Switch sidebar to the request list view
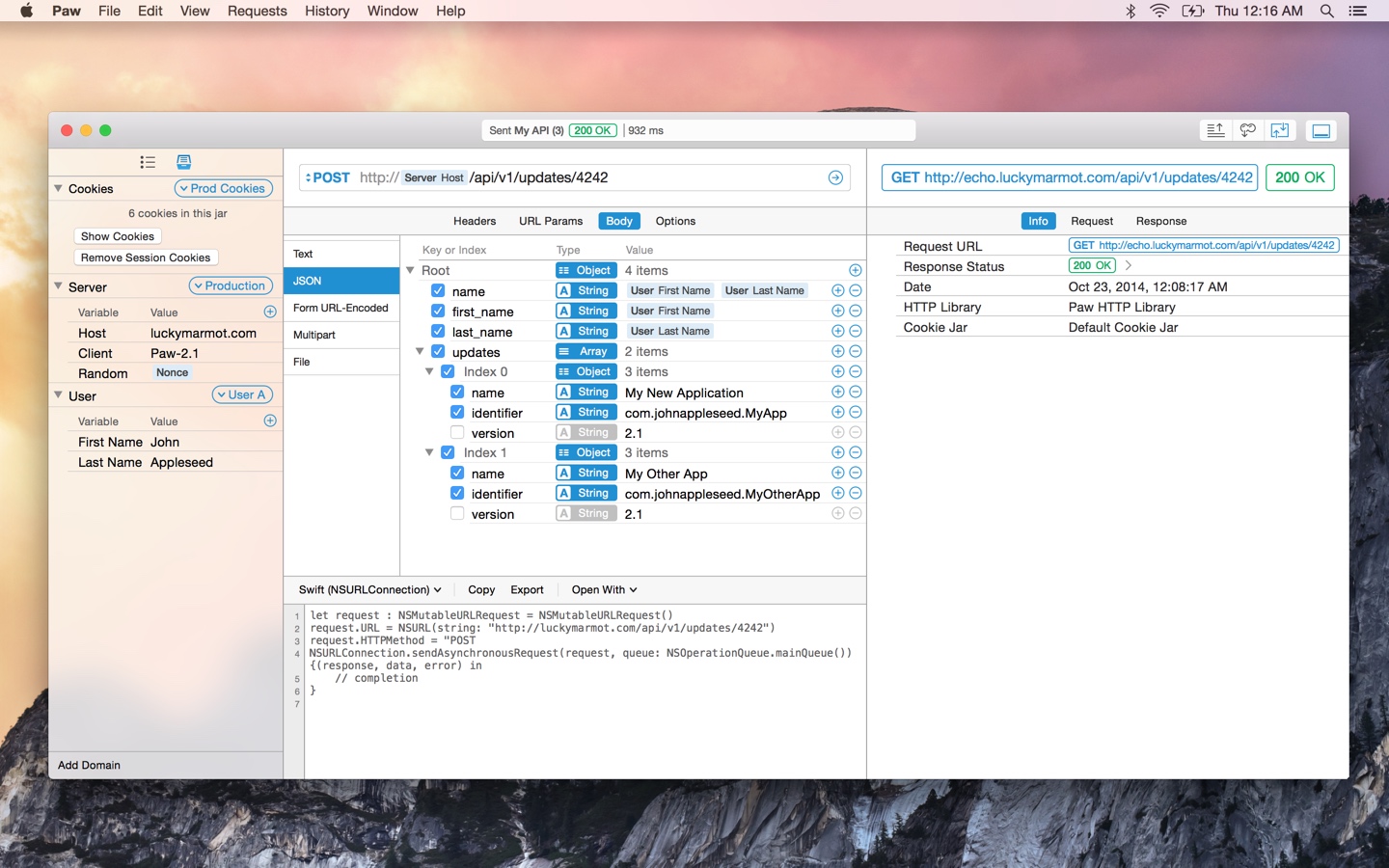Screen dimensions: 1389x868 point(148,162)
